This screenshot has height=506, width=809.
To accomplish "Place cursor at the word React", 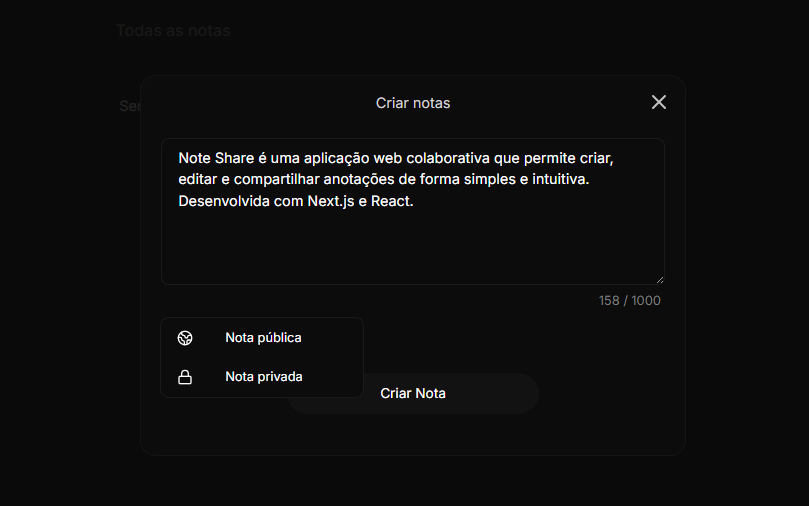I will (392, 201).
